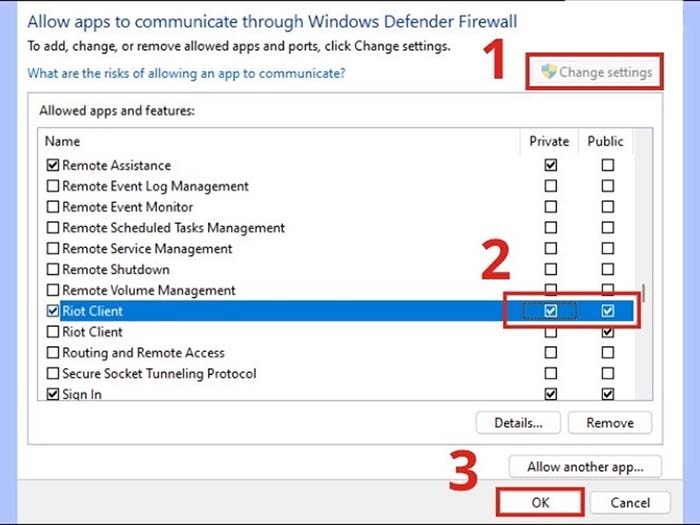Tick Public for Remote Service Management
Viewport: 700px width, 525px height.
pyautogui.click(x=608, y=248)
